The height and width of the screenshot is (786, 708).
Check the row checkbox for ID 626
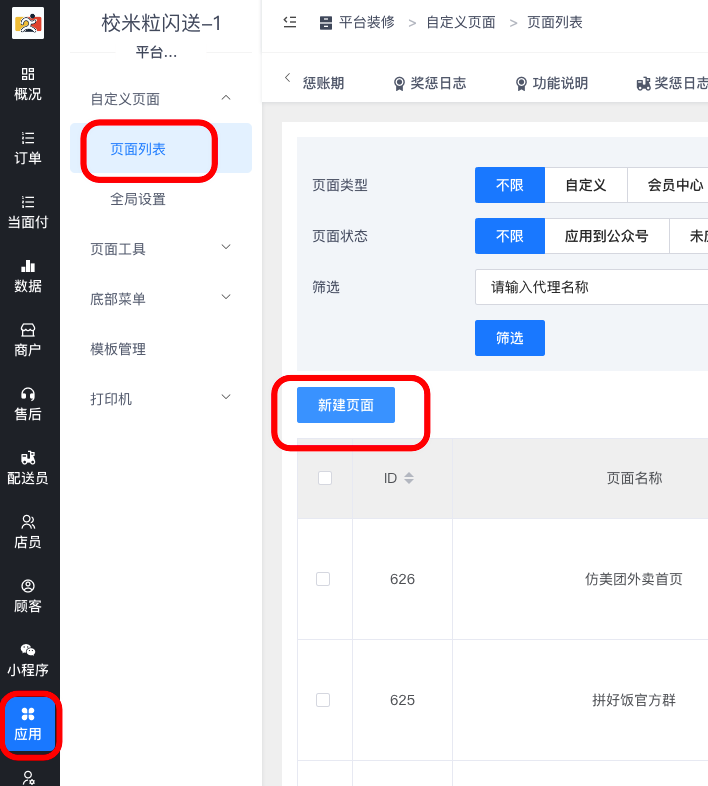click(x=323, y=579)
